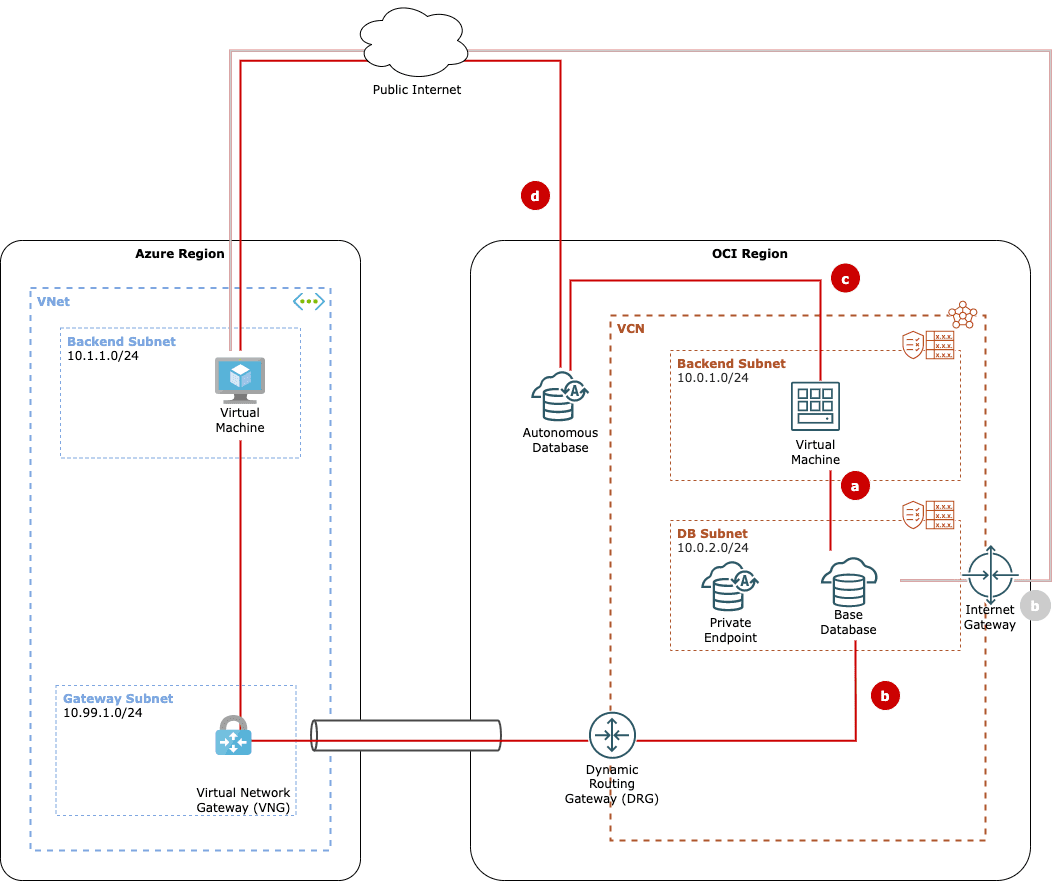Click the OCI Region title
Screen dimensions: 1055x882
[x=750, y=254]
